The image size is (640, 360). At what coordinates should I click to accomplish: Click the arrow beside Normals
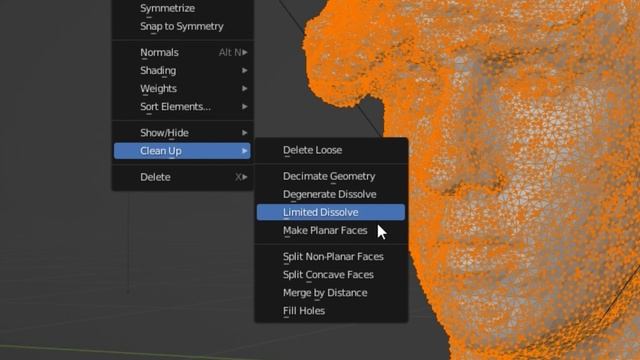pyautogui.click(x=244, y=52)
